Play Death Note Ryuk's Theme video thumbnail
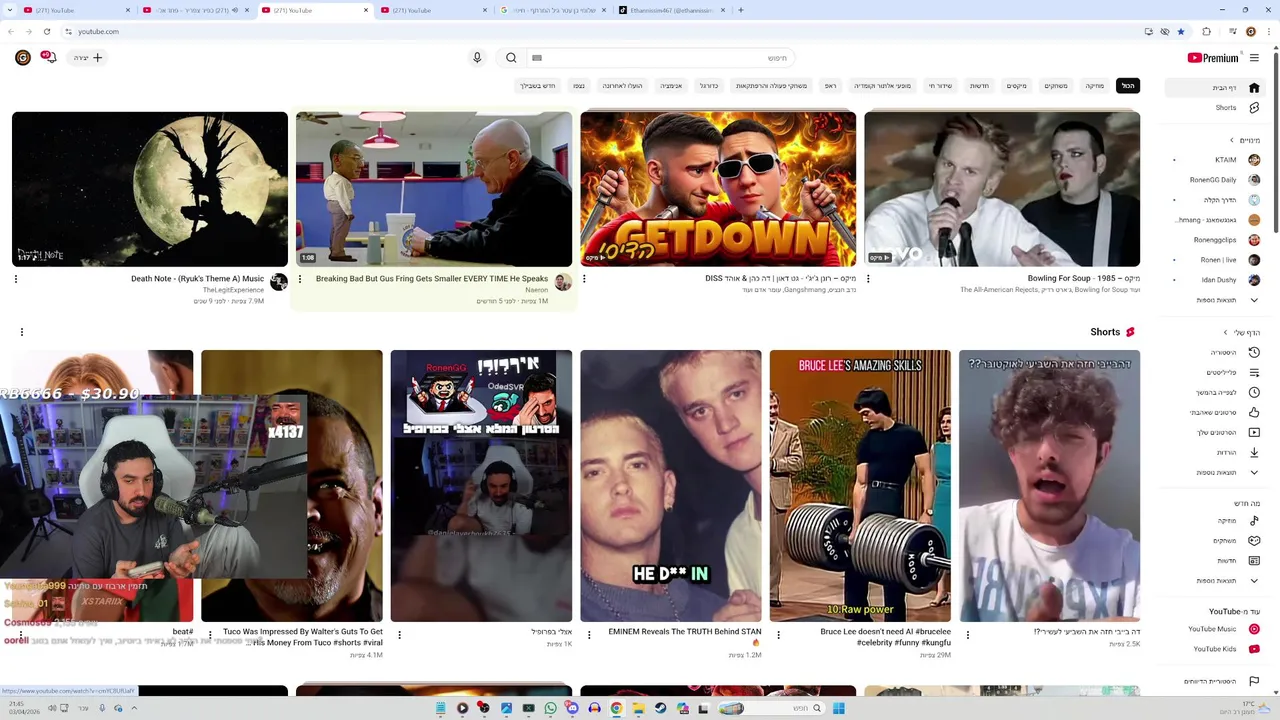Screen dimensions: 1280x720 [150, 189]
